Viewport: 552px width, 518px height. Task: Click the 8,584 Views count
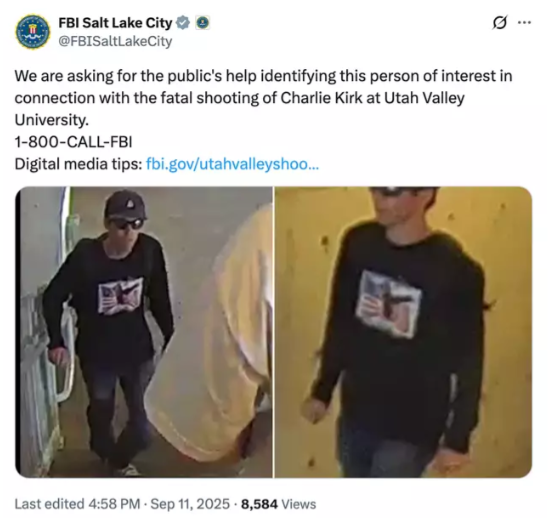[278, 504]
